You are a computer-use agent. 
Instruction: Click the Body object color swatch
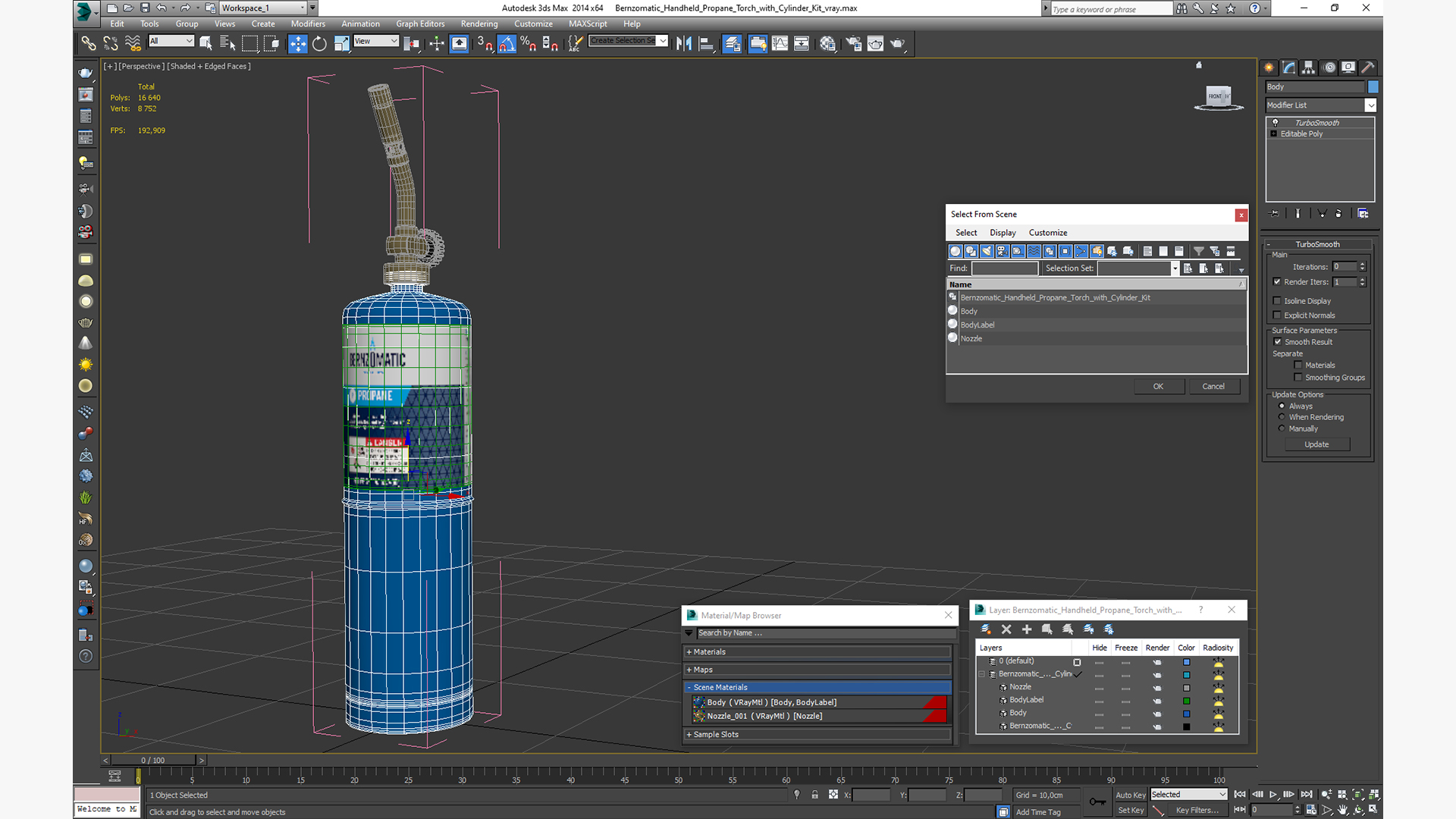click(x=1373, y=87)
